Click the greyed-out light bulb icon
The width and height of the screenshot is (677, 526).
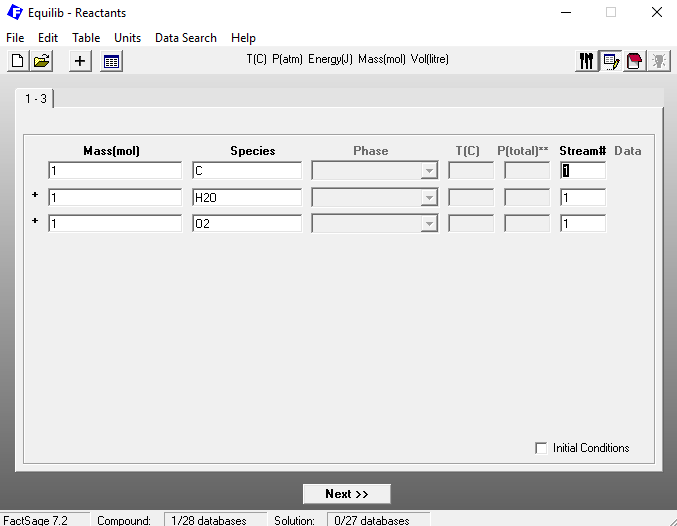coord(659,61)
